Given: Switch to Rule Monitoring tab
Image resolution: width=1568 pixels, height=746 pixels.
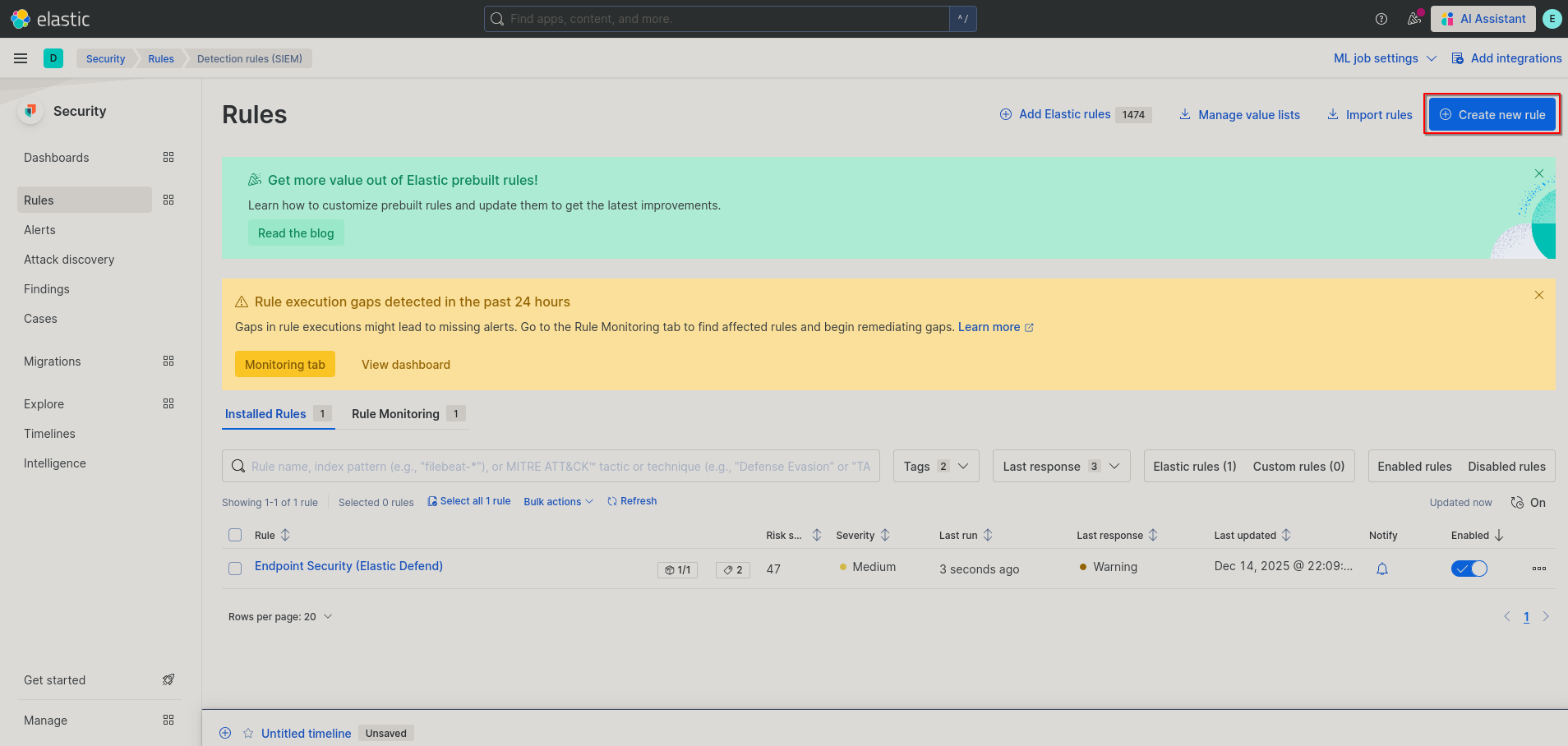Looking at the screenshot, I should 408,413.
